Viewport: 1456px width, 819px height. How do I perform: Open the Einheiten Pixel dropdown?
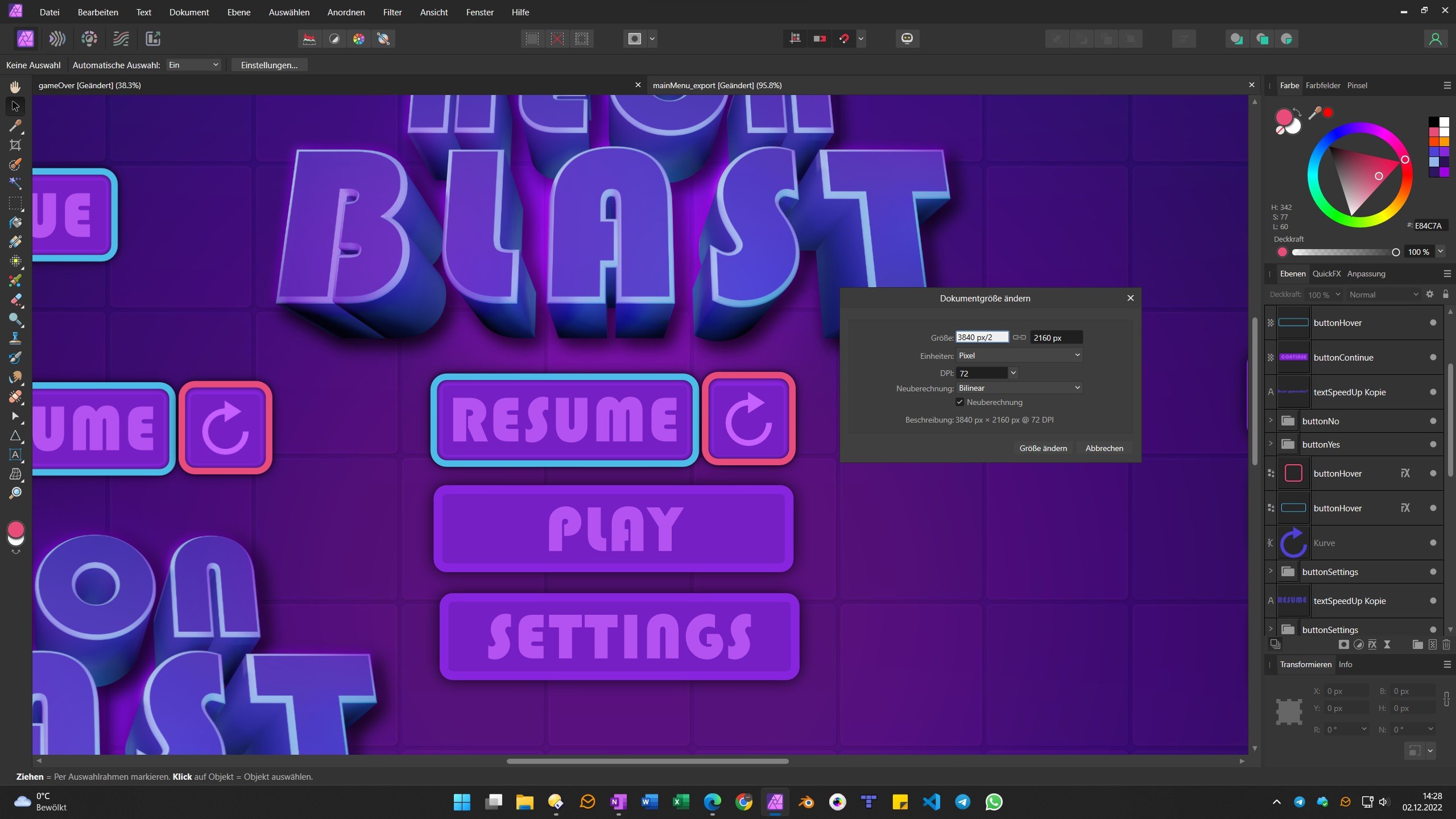point(1019,355)
